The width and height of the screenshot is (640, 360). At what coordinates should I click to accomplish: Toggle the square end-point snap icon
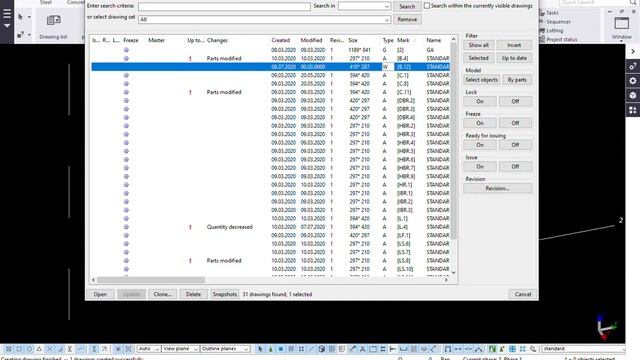click(19, 349)
